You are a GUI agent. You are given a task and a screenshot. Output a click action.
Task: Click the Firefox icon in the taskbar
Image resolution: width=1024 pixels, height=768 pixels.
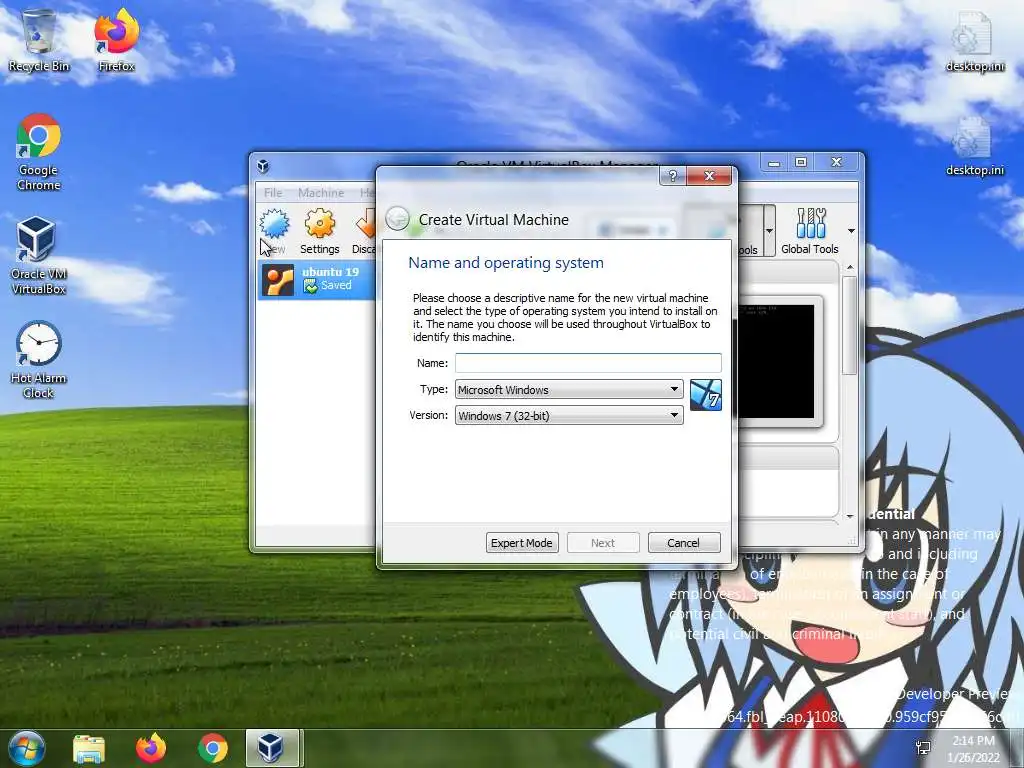click(151, 748)
